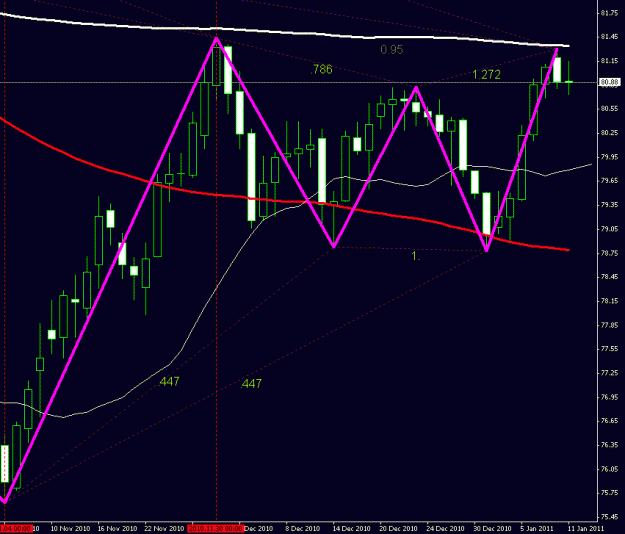Click the 10 Nov 2010 date label
The height and width of the screenshot is (534, 625).
tap(70, 529)
